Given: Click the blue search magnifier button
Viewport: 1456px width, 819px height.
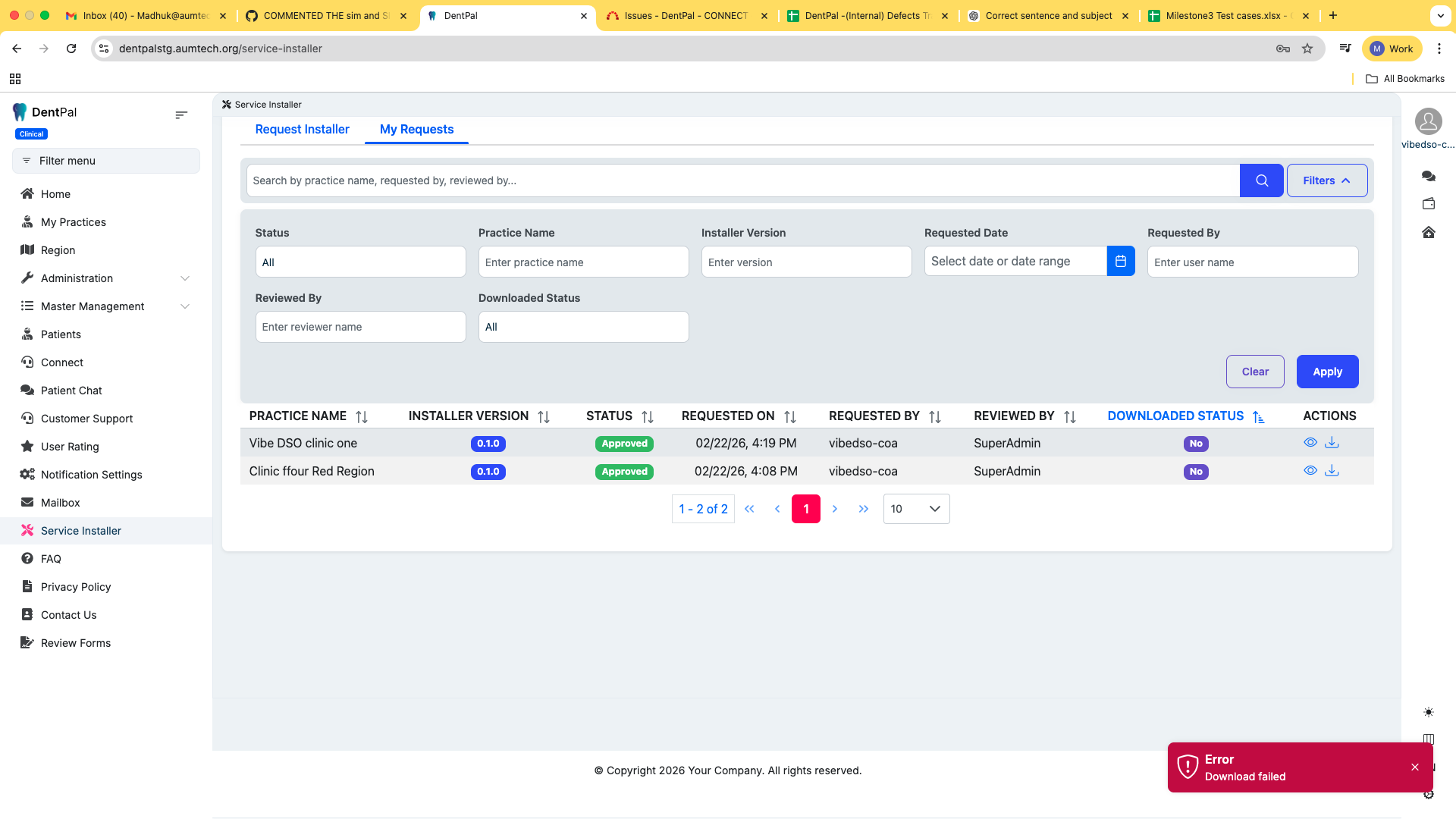Looking at the screenshot, I should tap(1261, 180).
